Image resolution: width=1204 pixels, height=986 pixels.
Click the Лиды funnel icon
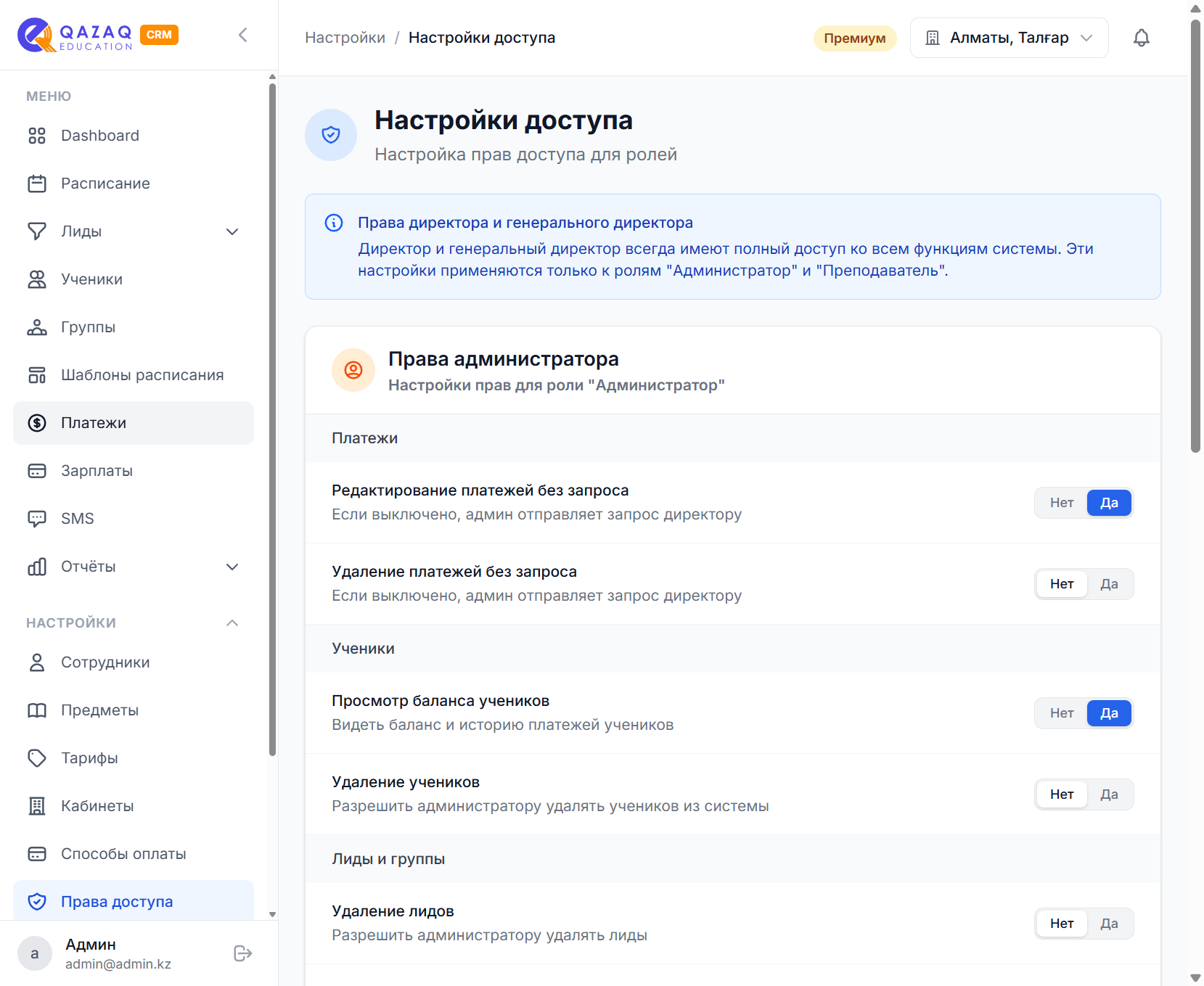point(37,231)
